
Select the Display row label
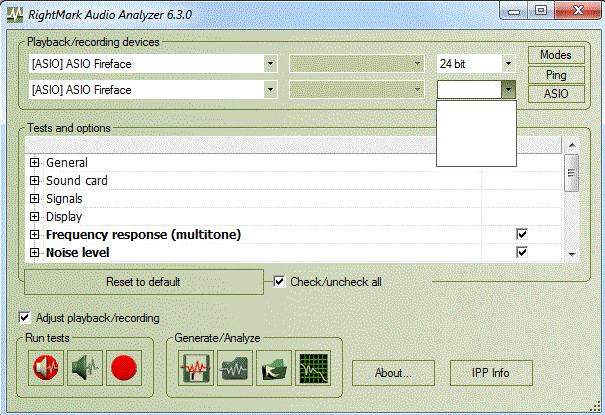[64, 216]
